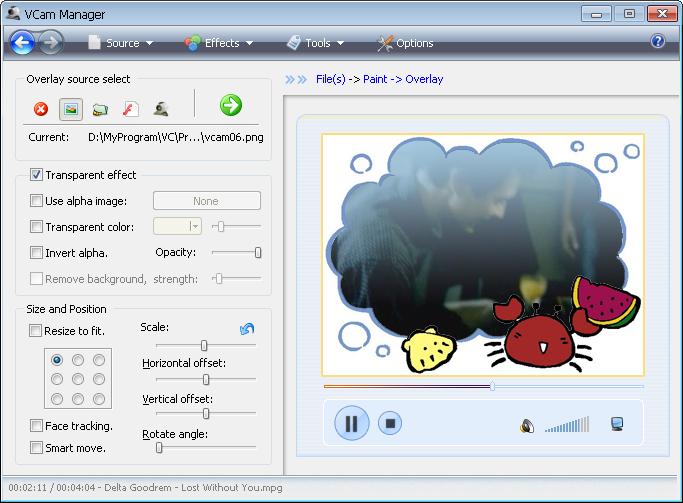Enable the Face tracking checkbox
Viewport: 683px width, 503px height.
coord(37,426)
